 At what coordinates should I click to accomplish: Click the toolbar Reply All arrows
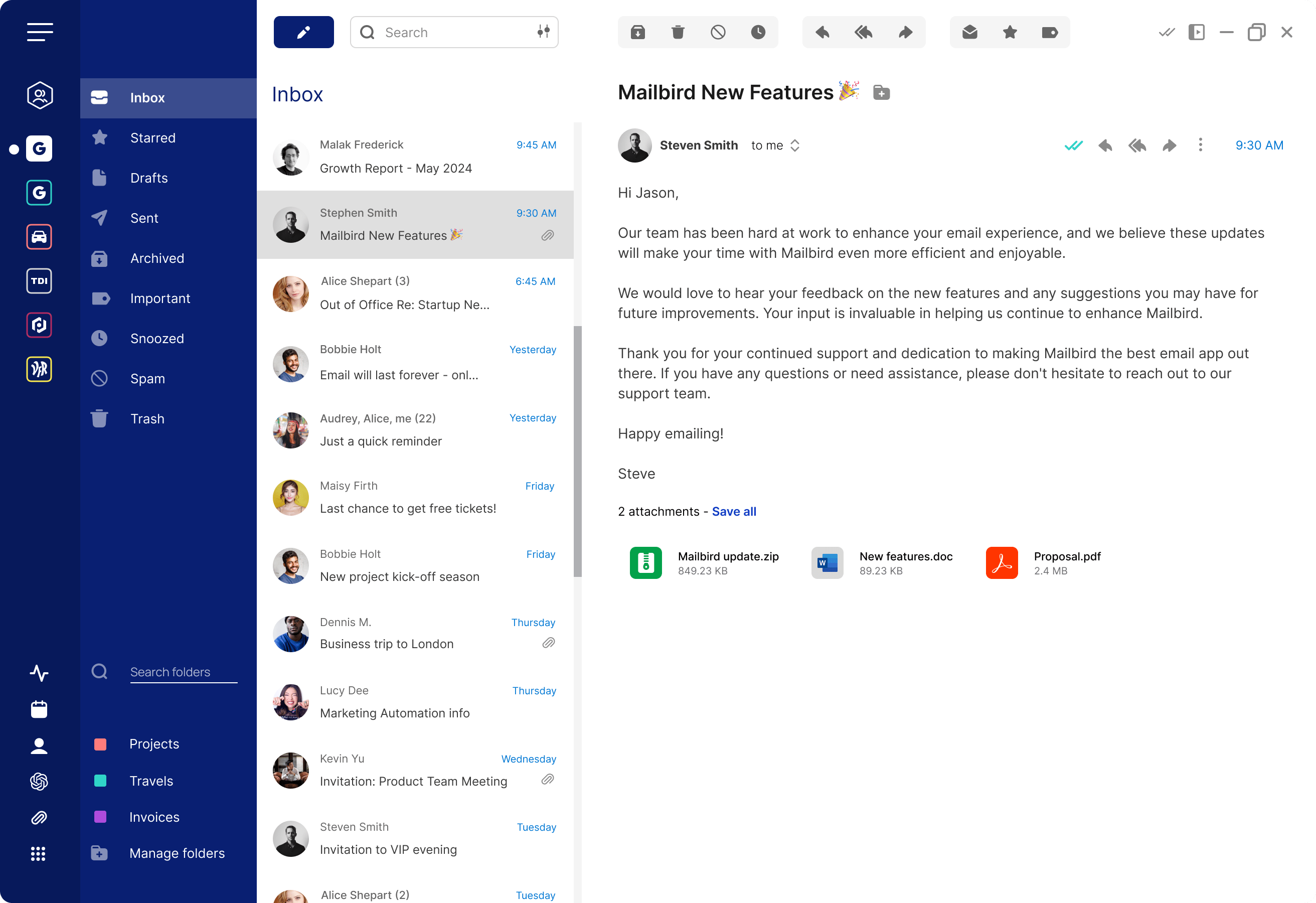[864, 32]
